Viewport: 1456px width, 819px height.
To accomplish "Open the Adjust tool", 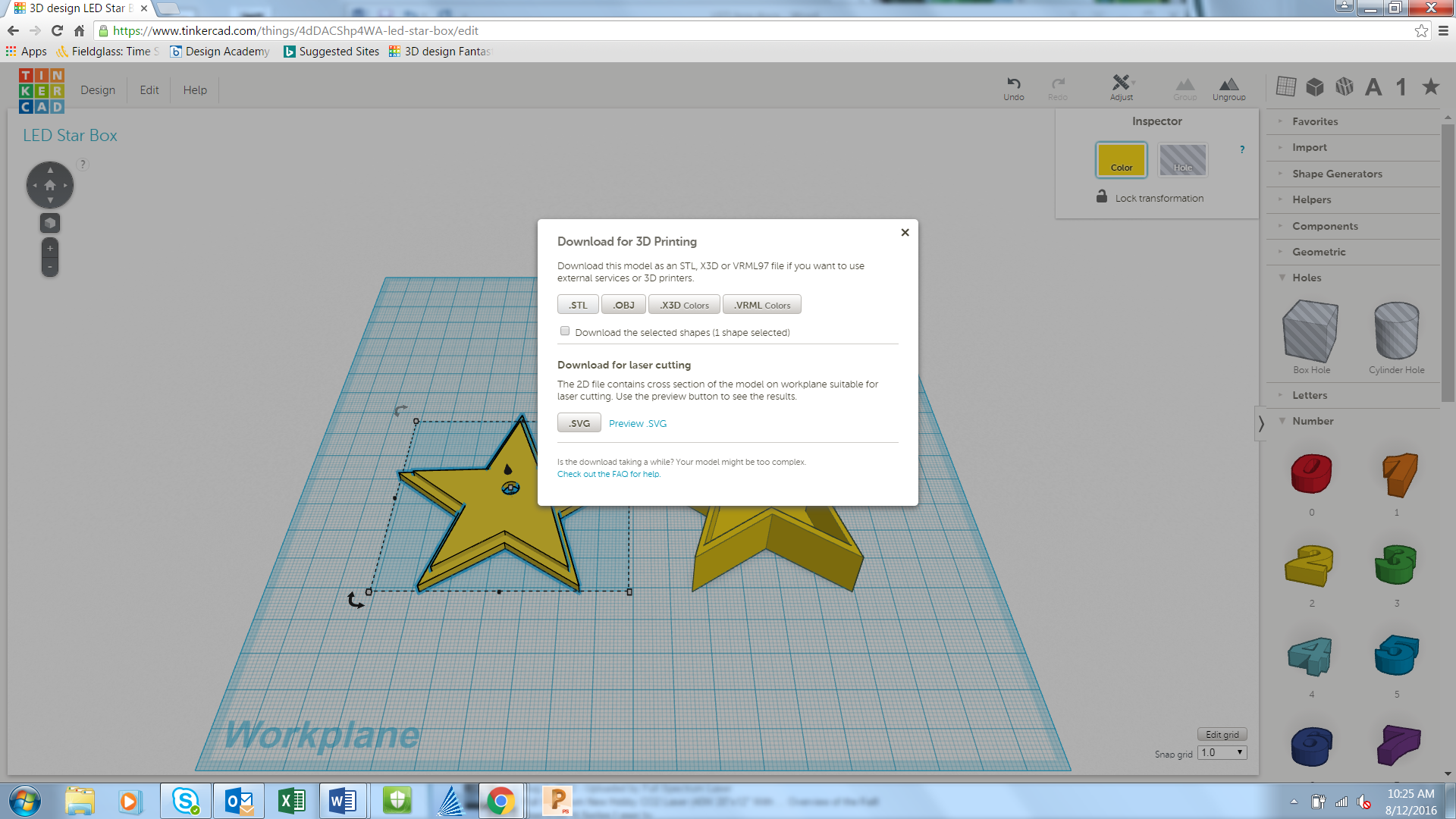I will [1121, 83].
